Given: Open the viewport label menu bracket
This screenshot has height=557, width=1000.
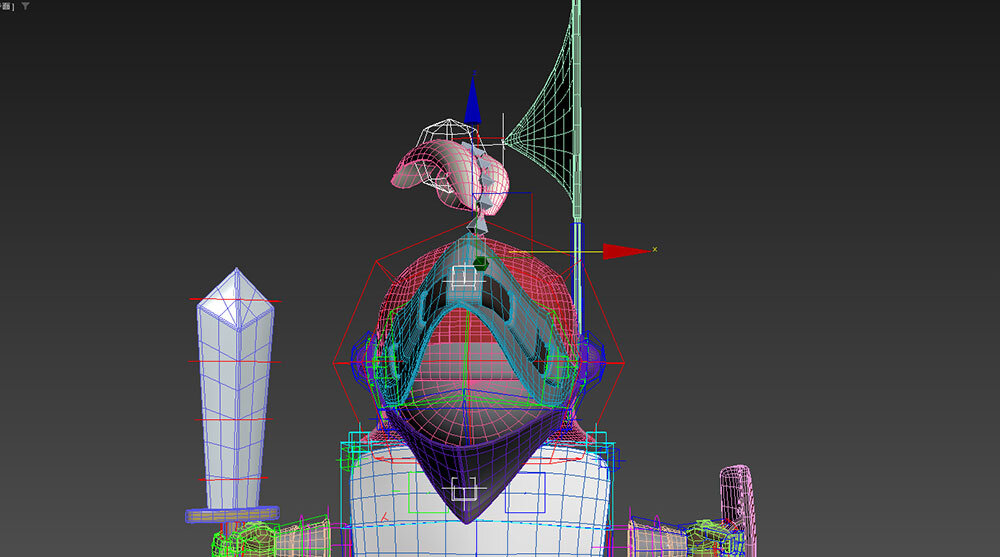Looking at the screenshot, I should (x=7, y=6).
